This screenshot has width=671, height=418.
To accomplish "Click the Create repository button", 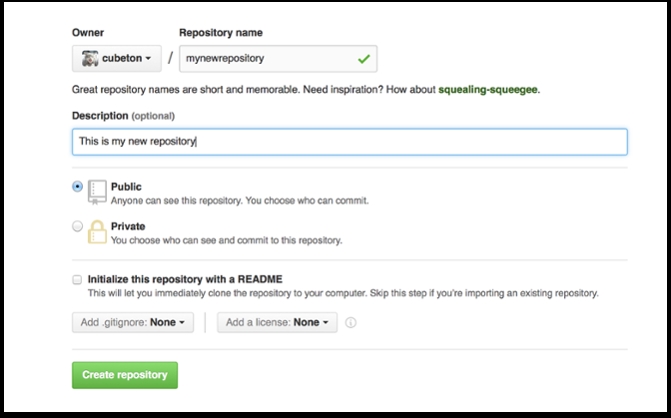I will (125, 375).
